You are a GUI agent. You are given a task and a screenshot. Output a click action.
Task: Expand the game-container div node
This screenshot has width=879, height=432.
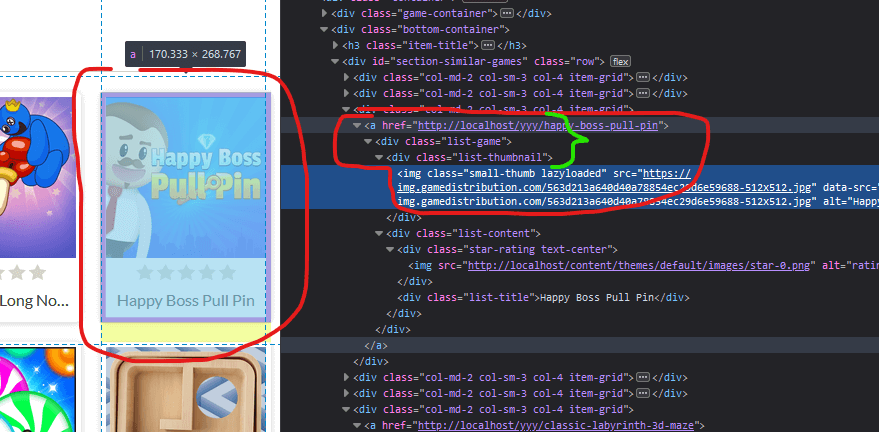[325, 13]
